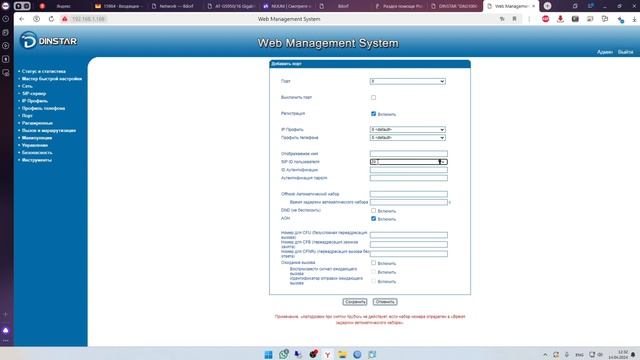Click the red security warning icon in address bar
640x360 pixels.
[64, 19]
